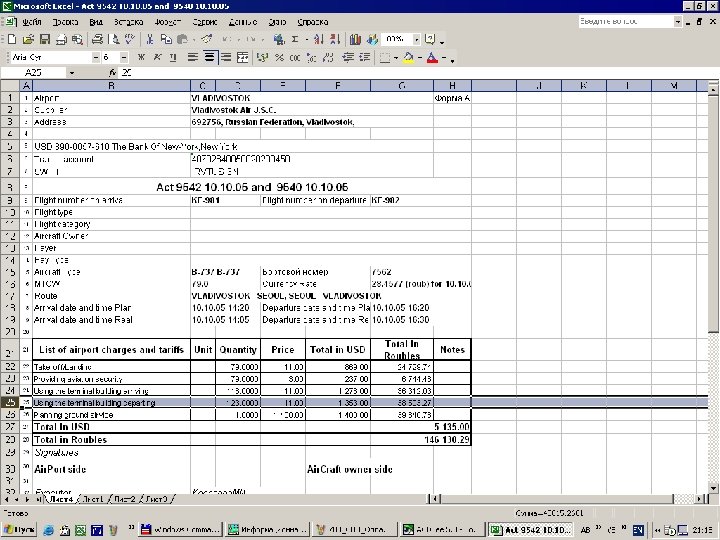Cut selection with the scissors icon

pos(150,39)
